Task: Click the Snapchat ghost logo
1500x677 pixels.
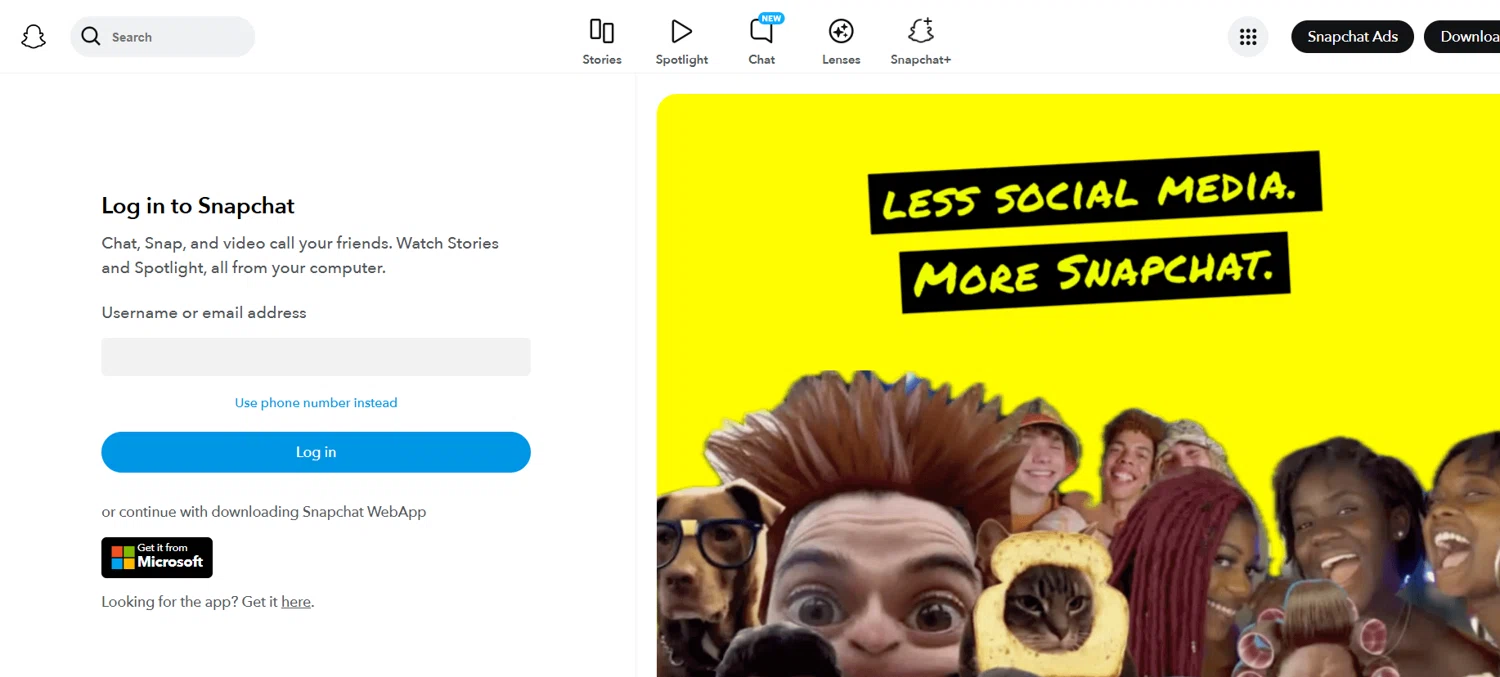Action: click(34, 37)
